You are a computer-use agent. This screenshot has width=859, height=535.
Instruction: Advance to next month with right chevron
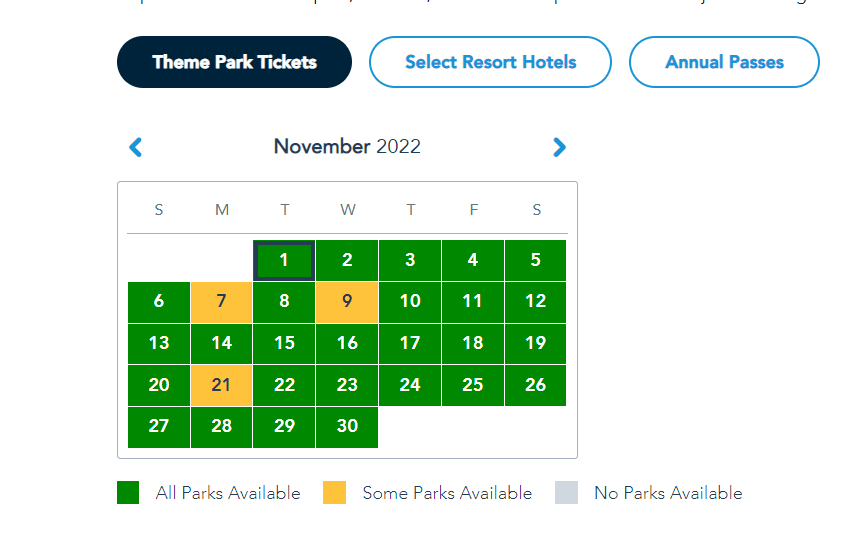point(559,147)
